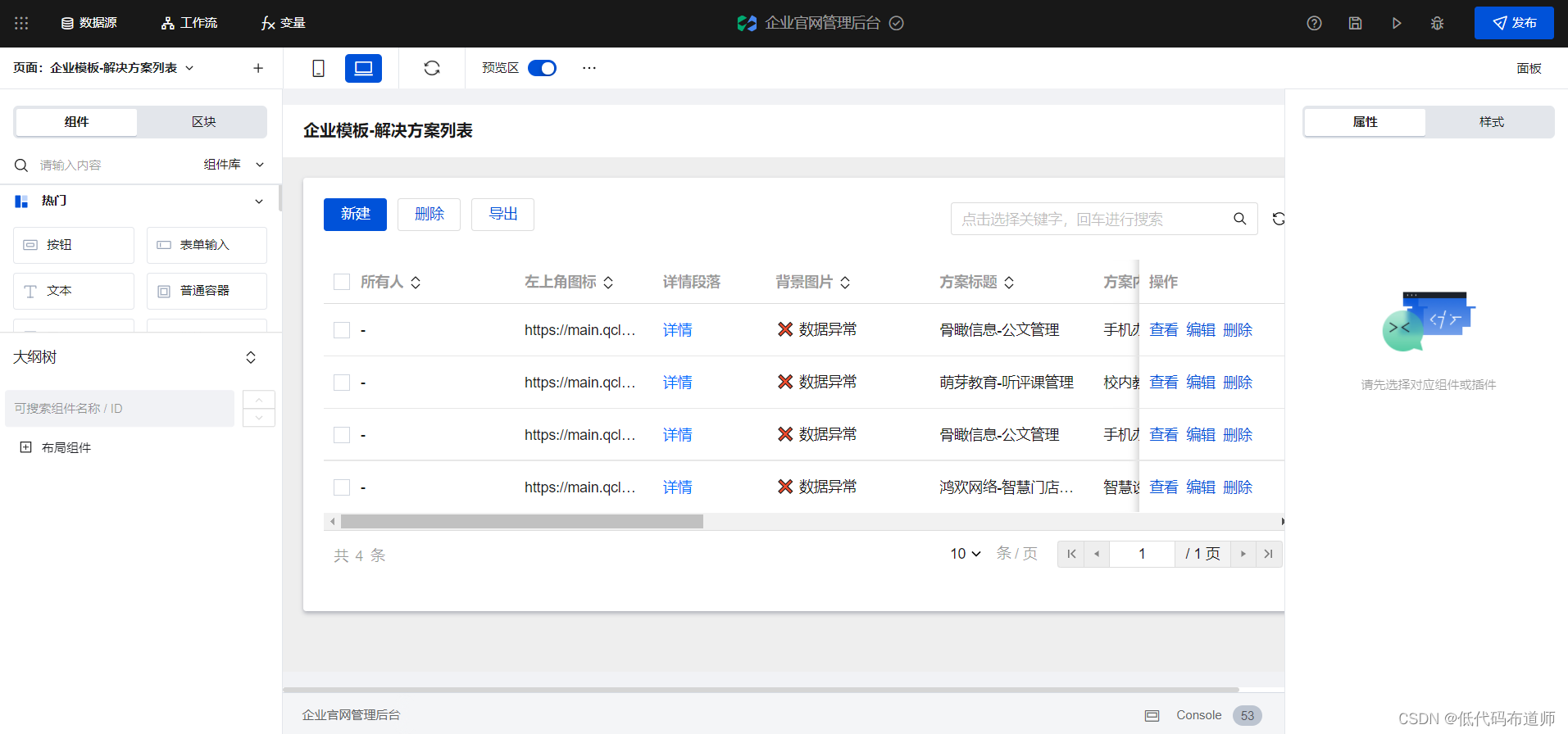Open the app grid menu icon
The image size is (1568, 734).
(21, 23)
